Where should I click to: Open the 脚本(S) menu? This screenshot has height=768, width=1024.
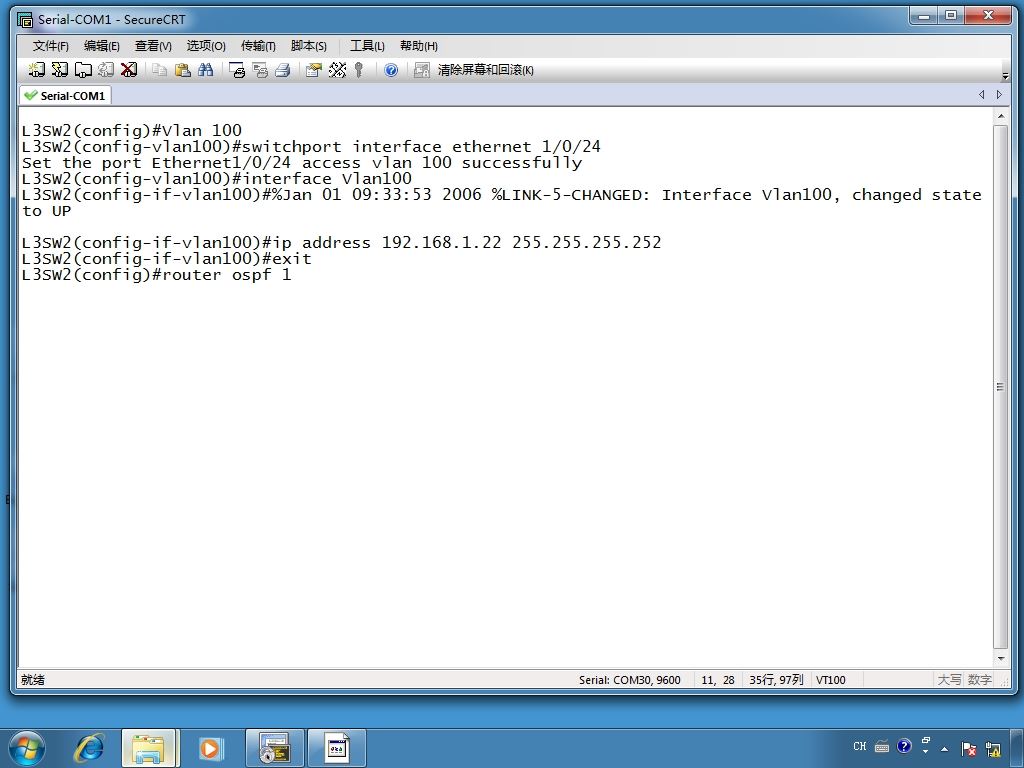click(x=308, y=46)
